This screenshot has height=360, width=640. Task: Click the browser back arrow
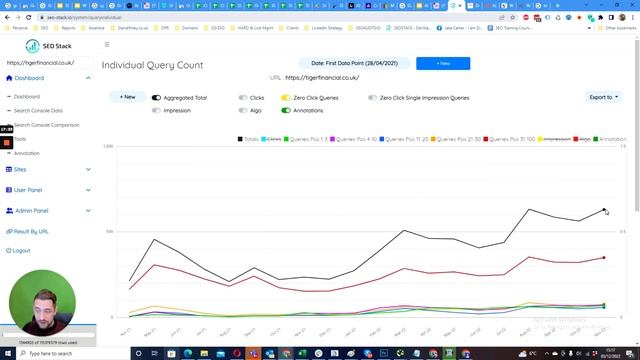tap(7, 18)
